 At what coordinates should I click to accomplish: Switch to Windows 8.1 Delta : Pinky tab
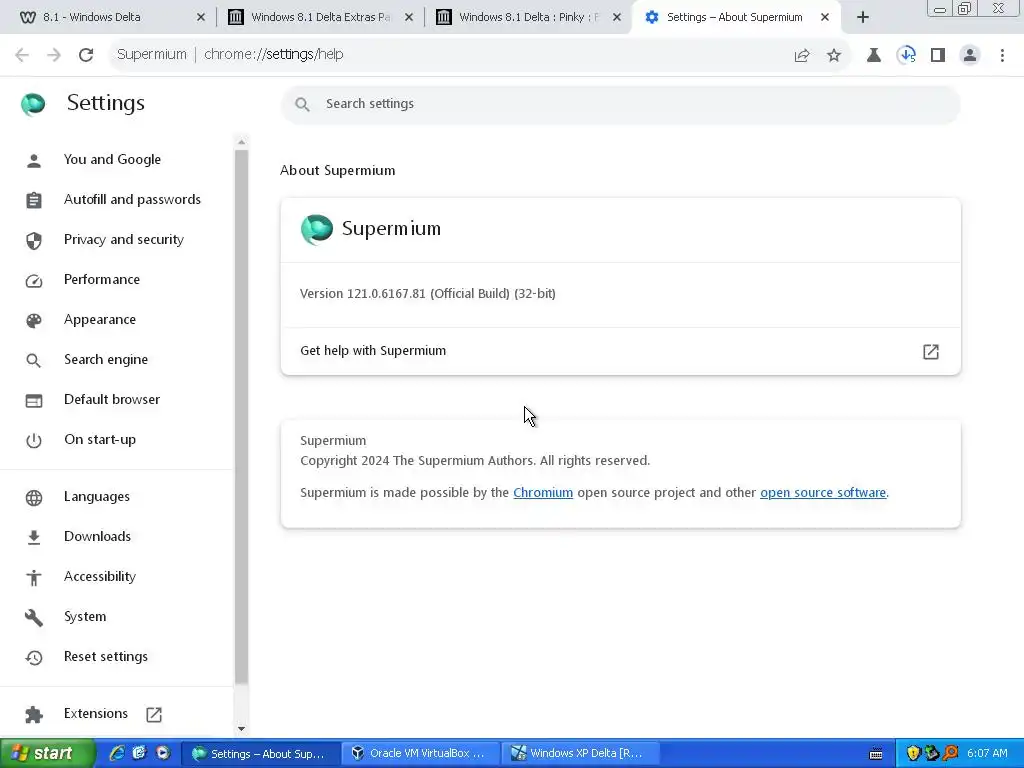pyautogui.click(x=528, y=18)
